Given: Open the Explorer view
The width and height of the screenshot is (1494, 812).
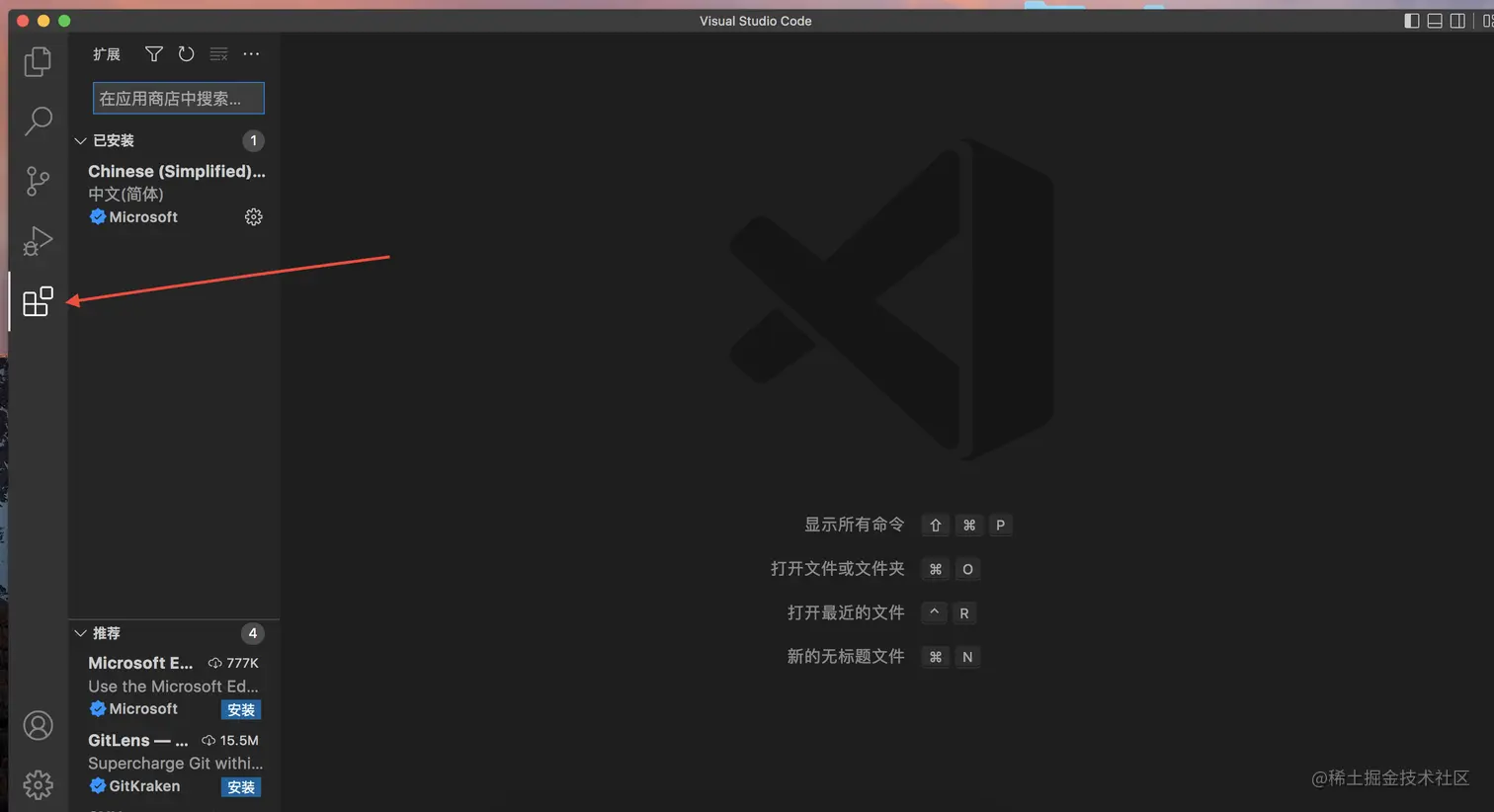Looking at the screenshot, I should (38, 60).
